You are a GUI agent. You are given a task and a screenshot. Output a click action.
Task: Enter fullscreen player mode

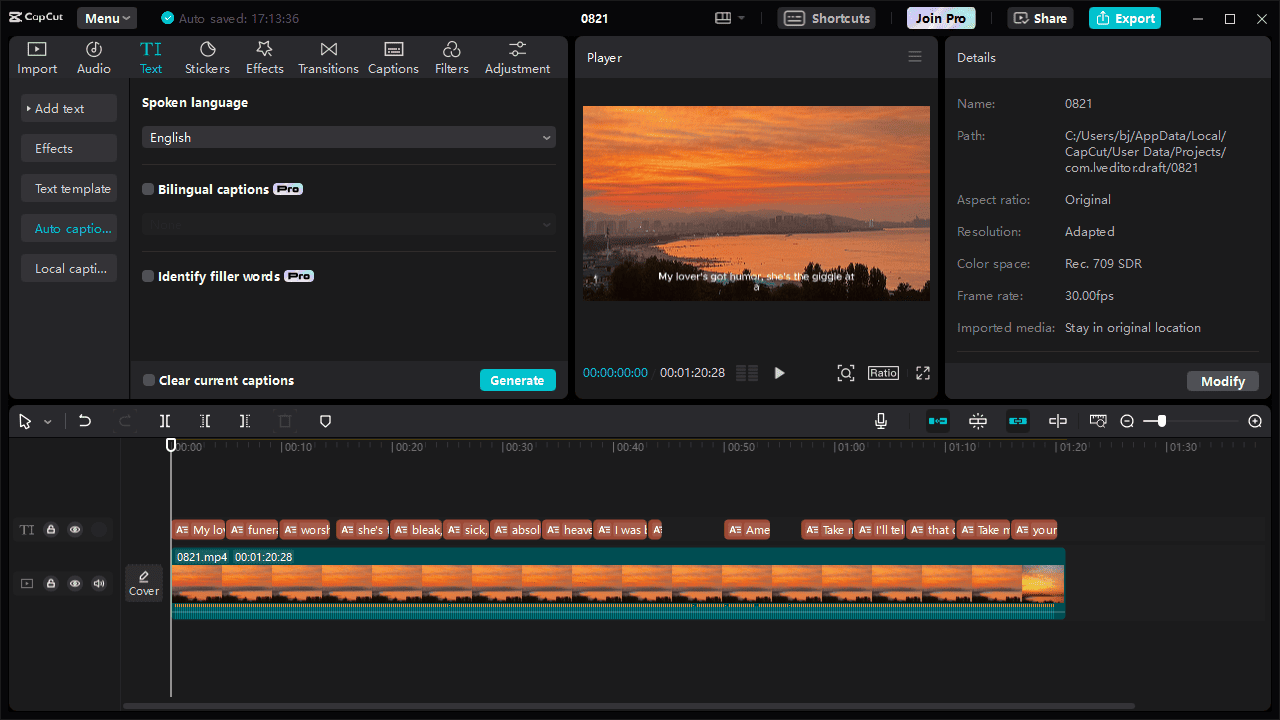point(923,373)
